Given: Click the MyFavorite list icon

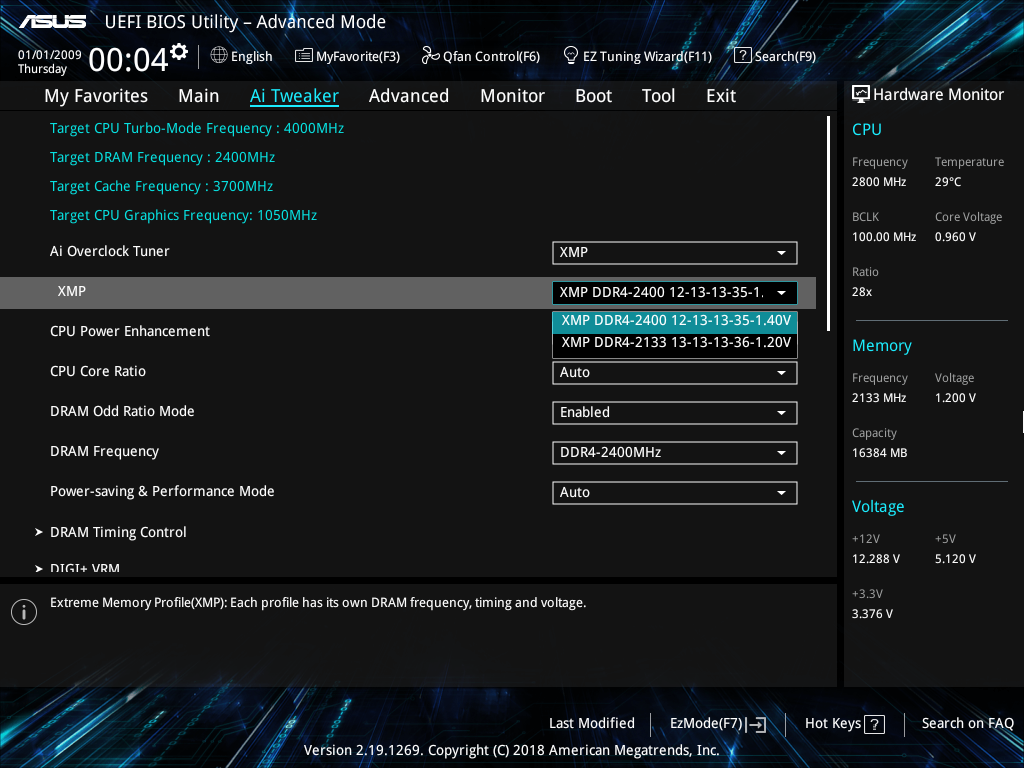Looking at the screenshot, I should [x=304, y=56].
